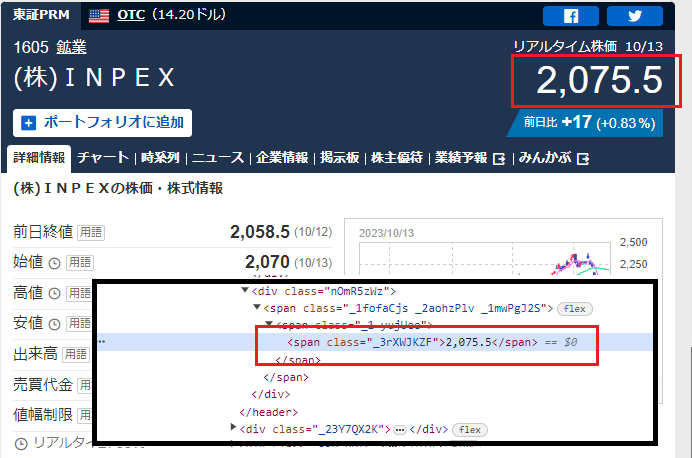Screen dimensions: 692x458
Task: Click the flex badge beside _23Y7QX2K div
Action: point(470,429)
